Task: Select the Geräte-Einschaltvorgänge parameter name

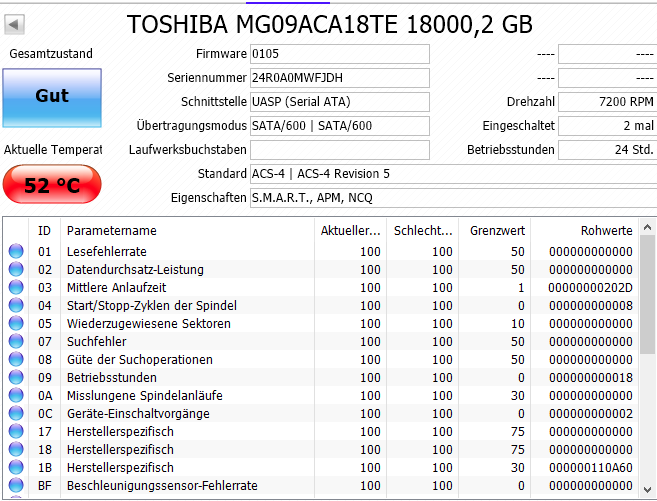Action: (138, 413)
